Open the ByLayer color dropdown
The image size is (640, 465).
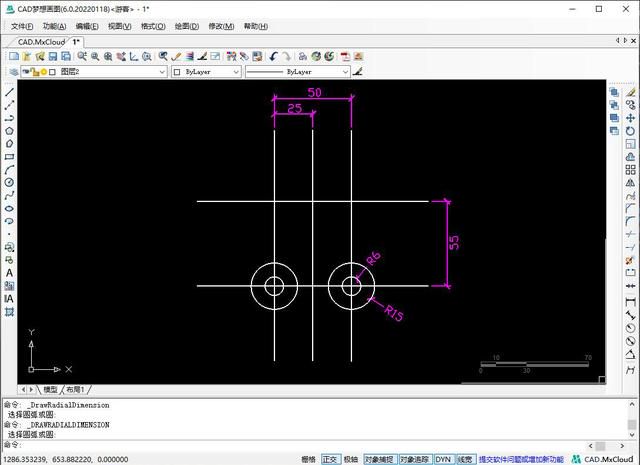(206, 72)
